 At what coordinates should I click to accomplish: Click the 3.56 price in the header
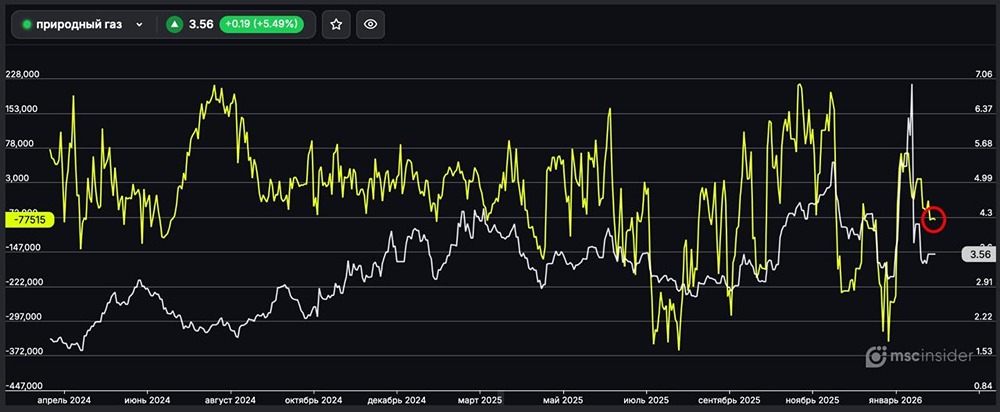click(x=203, y=25)
